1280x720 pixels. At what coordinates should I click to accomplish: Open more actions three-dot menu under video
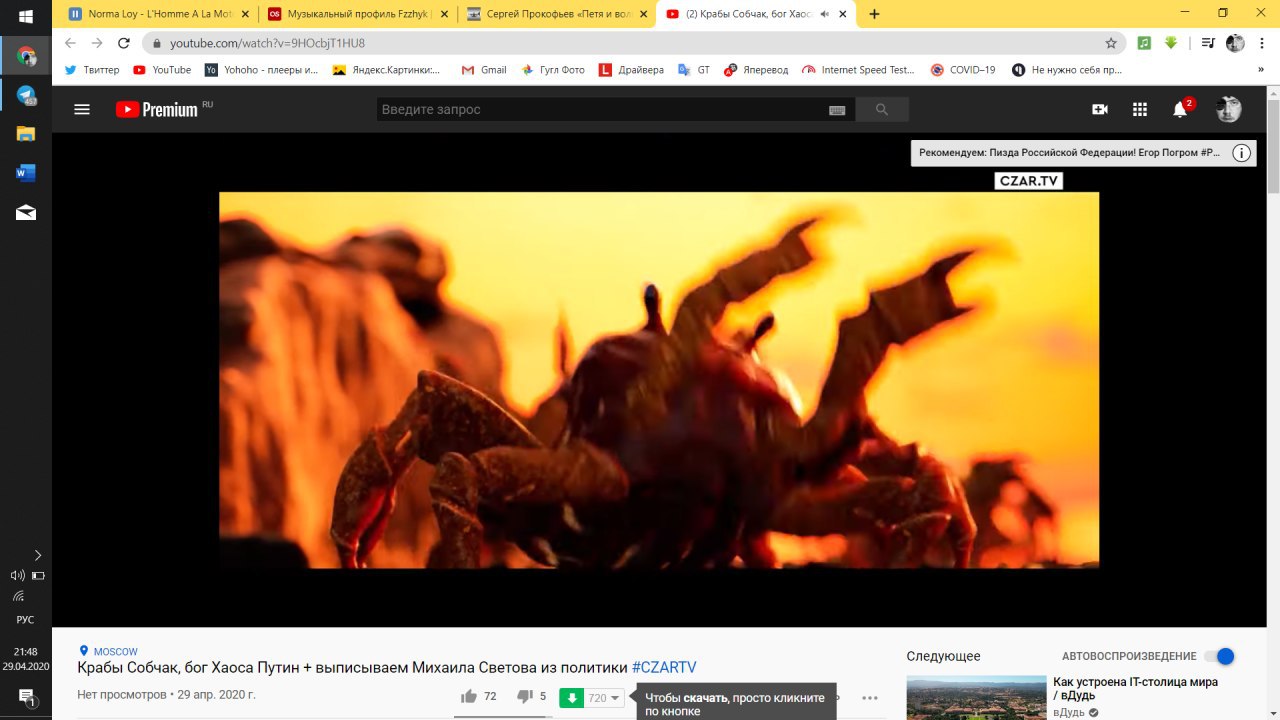[870, 698]
